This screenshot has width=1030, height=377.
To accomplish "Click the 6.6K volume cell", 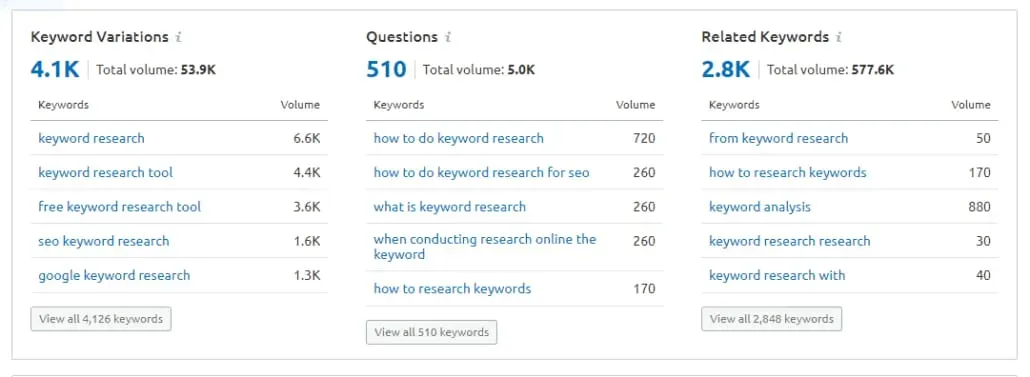I will click(307, 139).
